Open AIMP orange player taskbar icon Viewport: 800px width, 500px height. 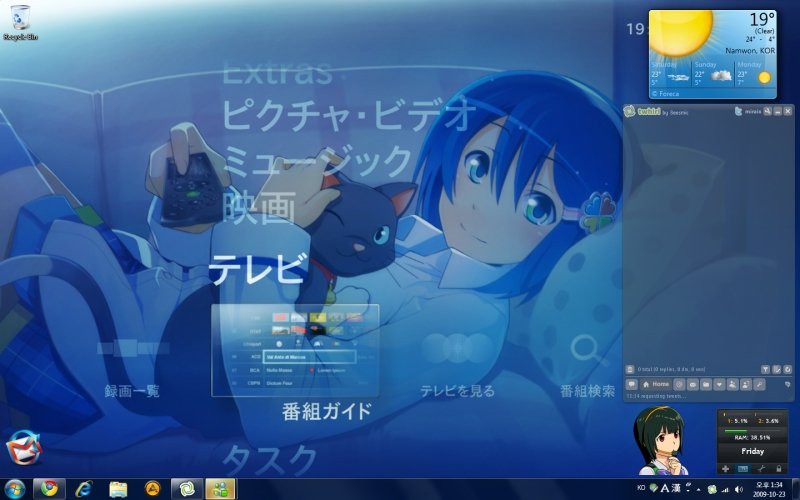point(152,489)
